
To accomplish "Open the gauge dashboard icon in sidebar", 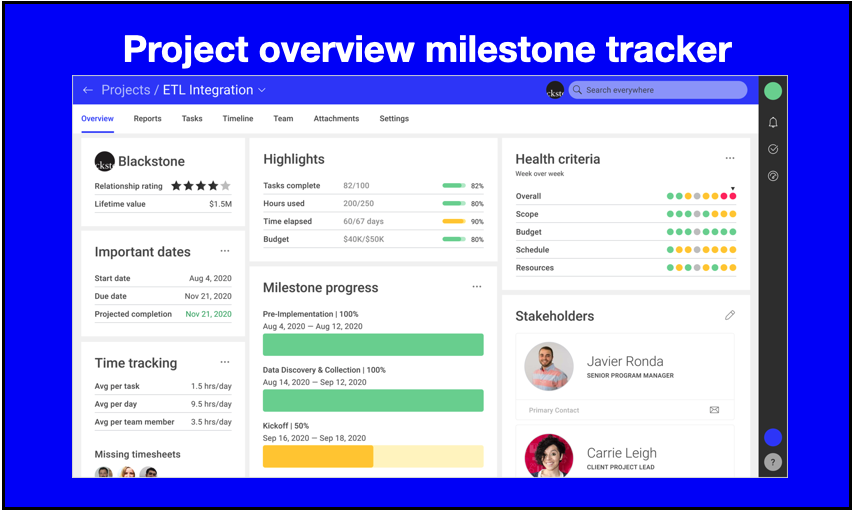I will pos(773,176).
